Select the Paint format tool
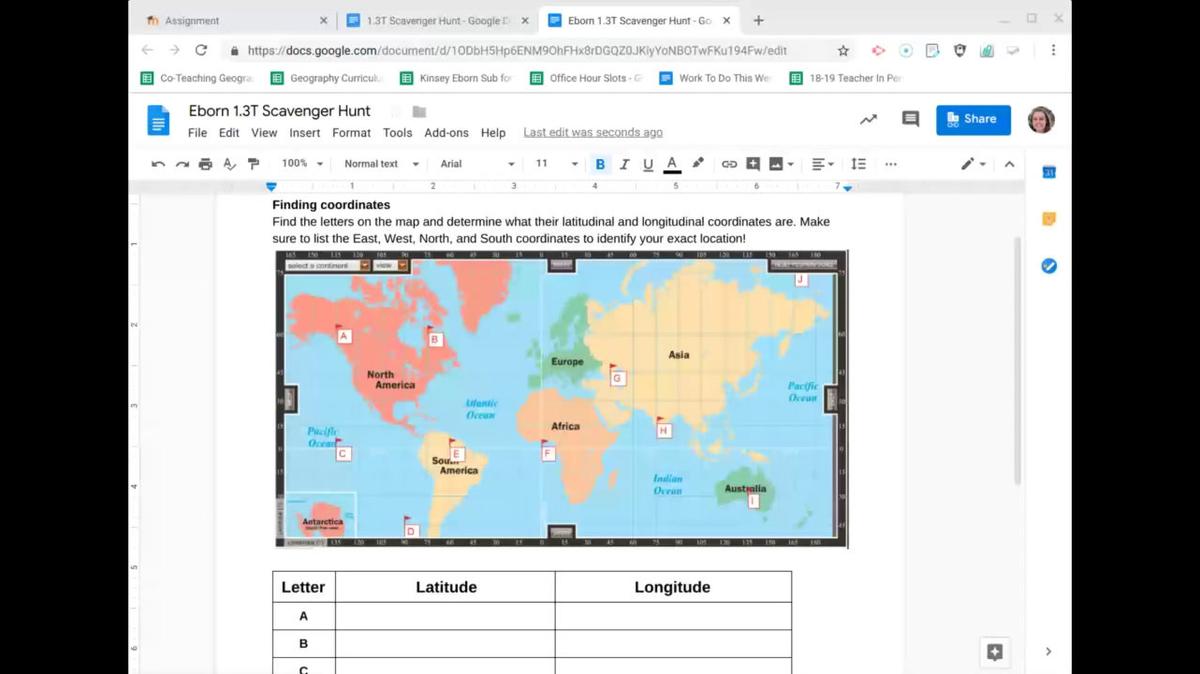1200x674 pixels. (254, 164)
